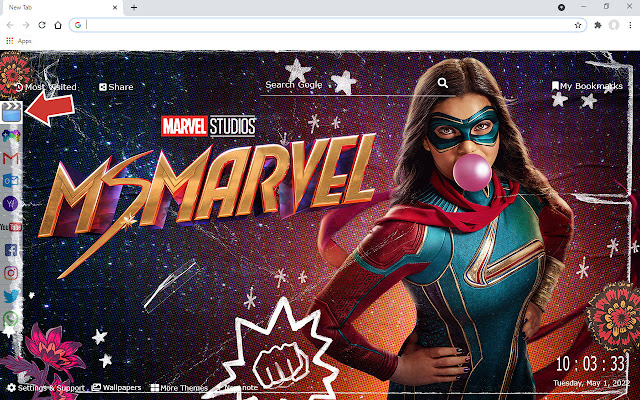The height and width of the screenshot is (400, 640).
Task: Browse More Themes
Action: 179,388
